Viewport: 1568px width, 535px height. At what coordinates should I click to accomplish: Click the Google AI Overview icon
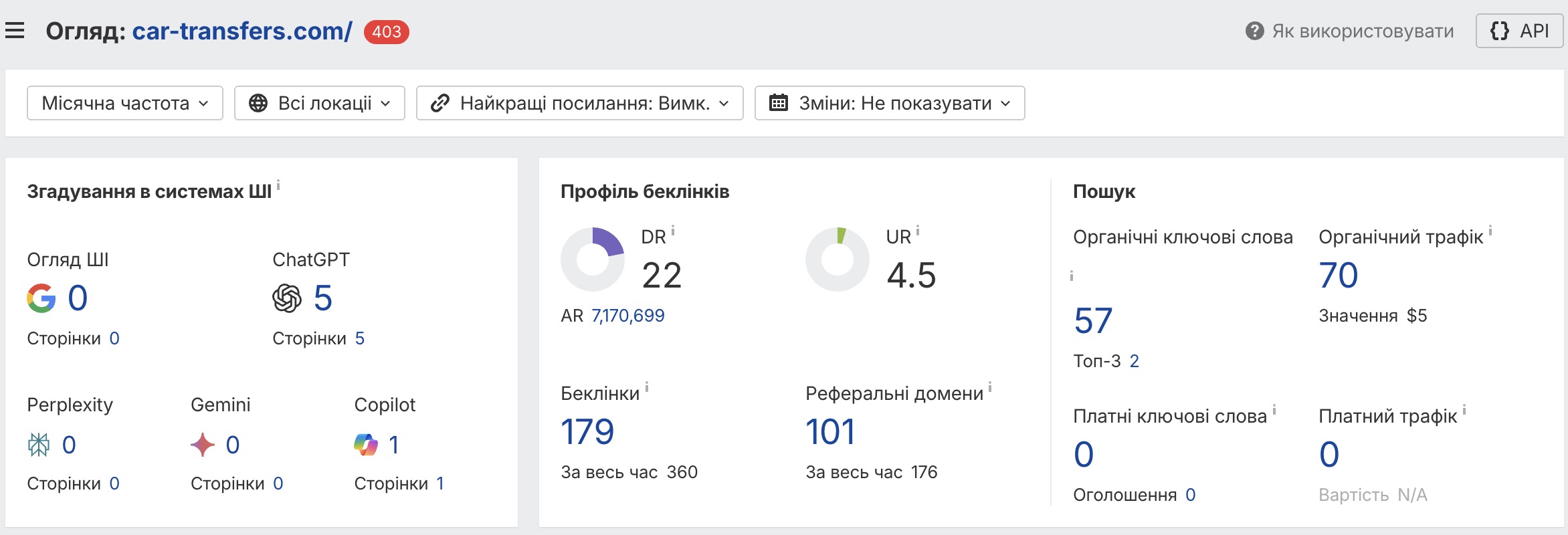pos(41,298)
